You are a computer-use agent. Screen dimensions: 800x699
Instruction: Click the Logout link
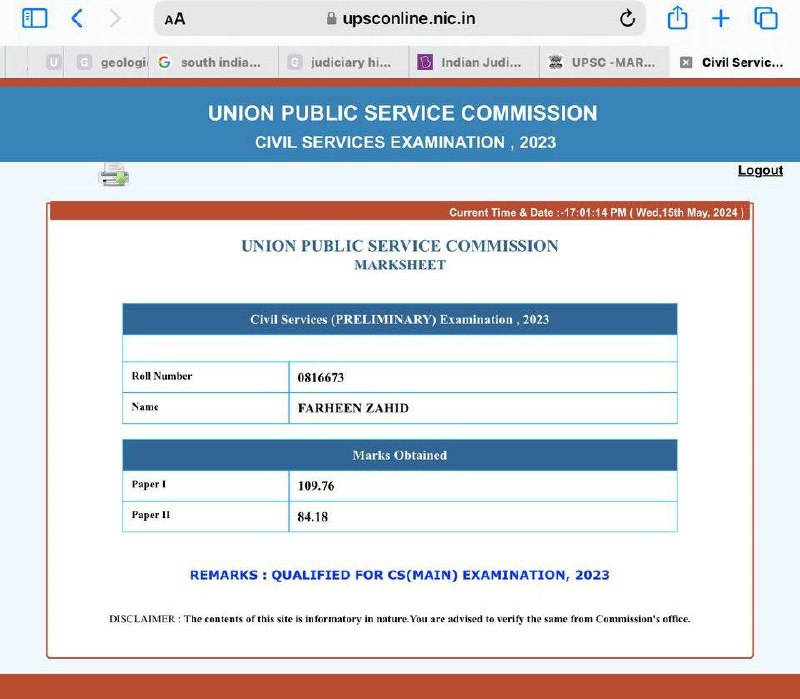point(760,170)
